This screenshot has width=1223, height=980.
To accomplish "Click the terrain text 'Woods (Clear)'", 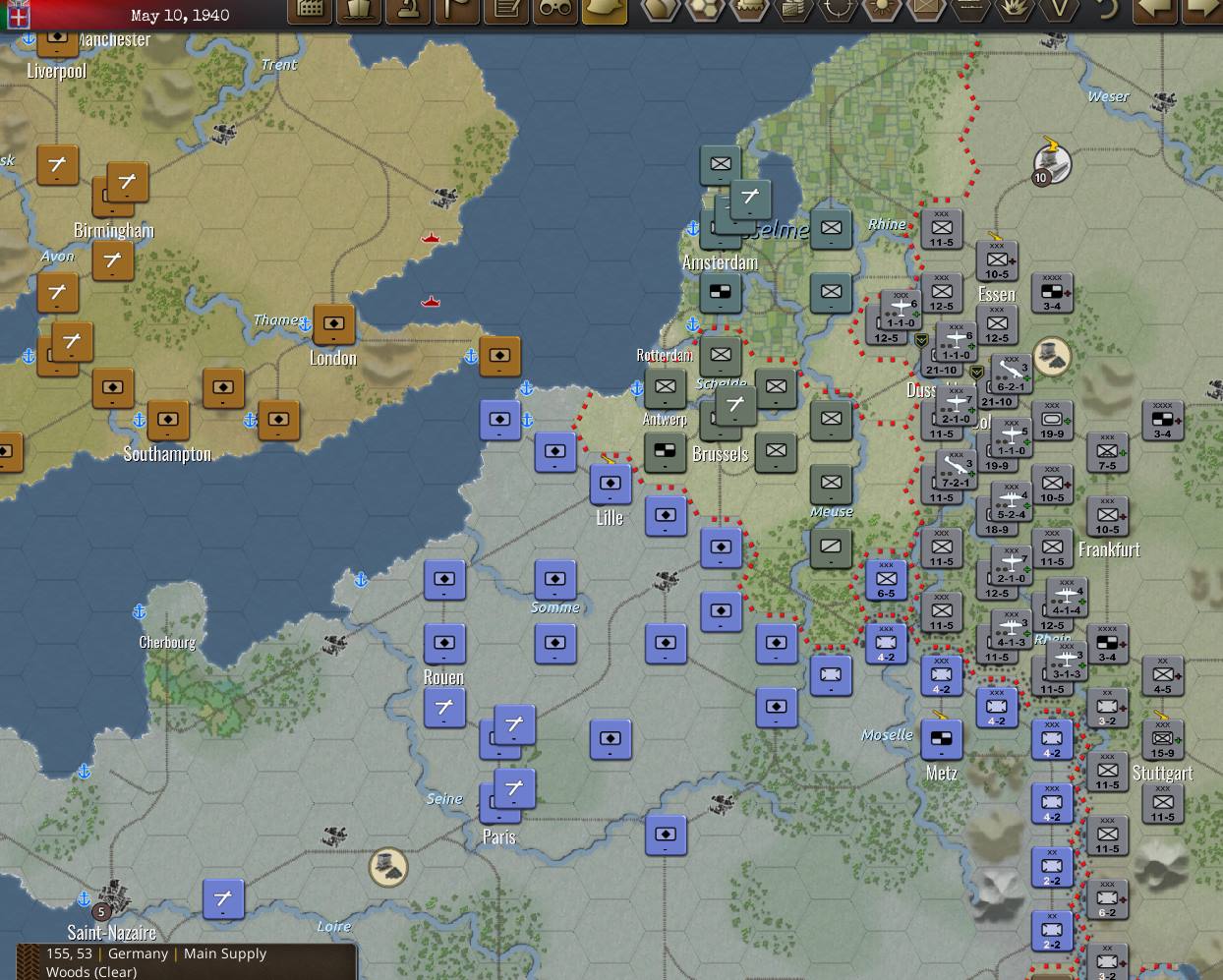I will [x=91, y=972].
